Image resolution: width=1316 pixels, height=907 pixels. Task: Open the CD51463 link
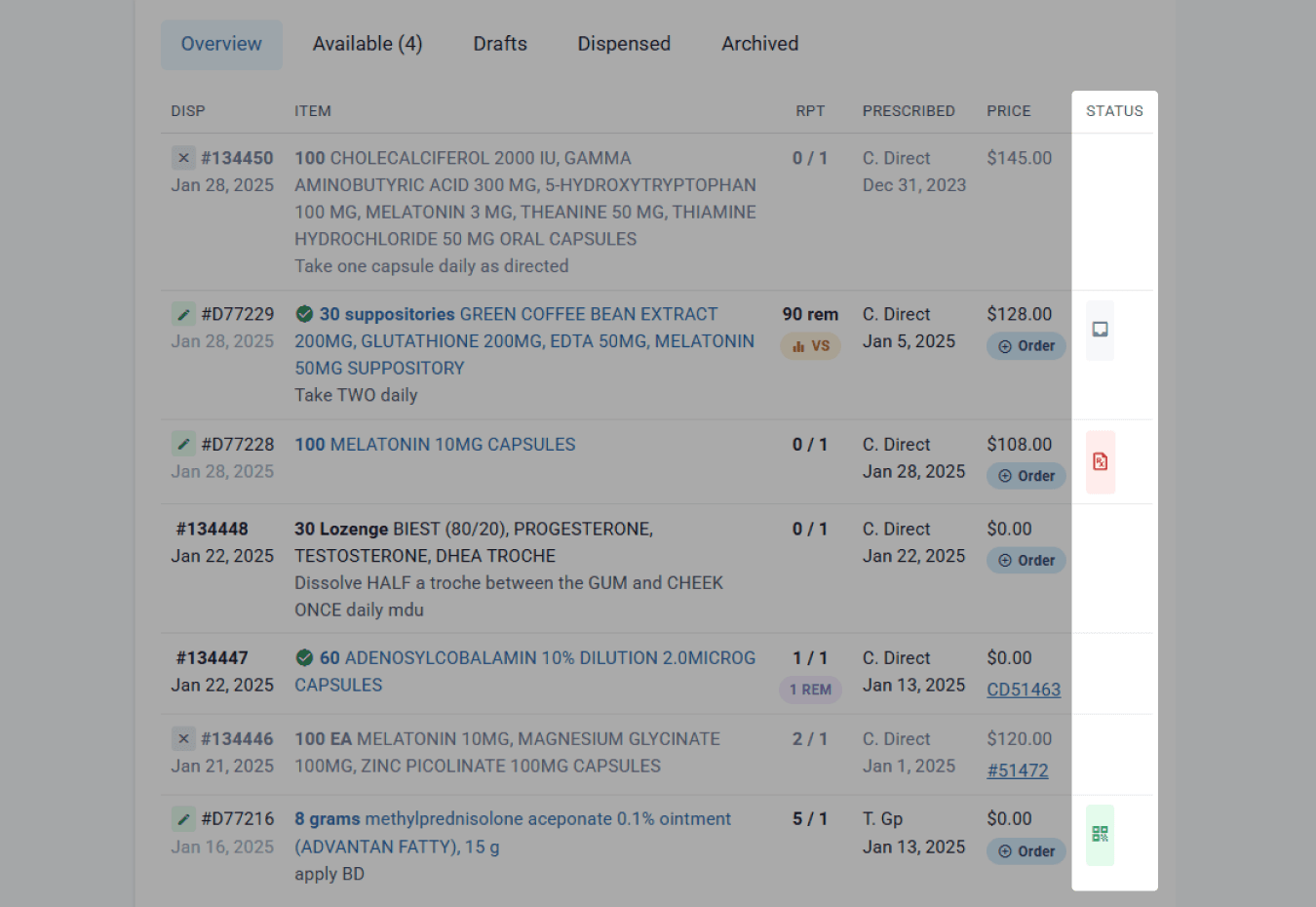tap(1024, 690)
